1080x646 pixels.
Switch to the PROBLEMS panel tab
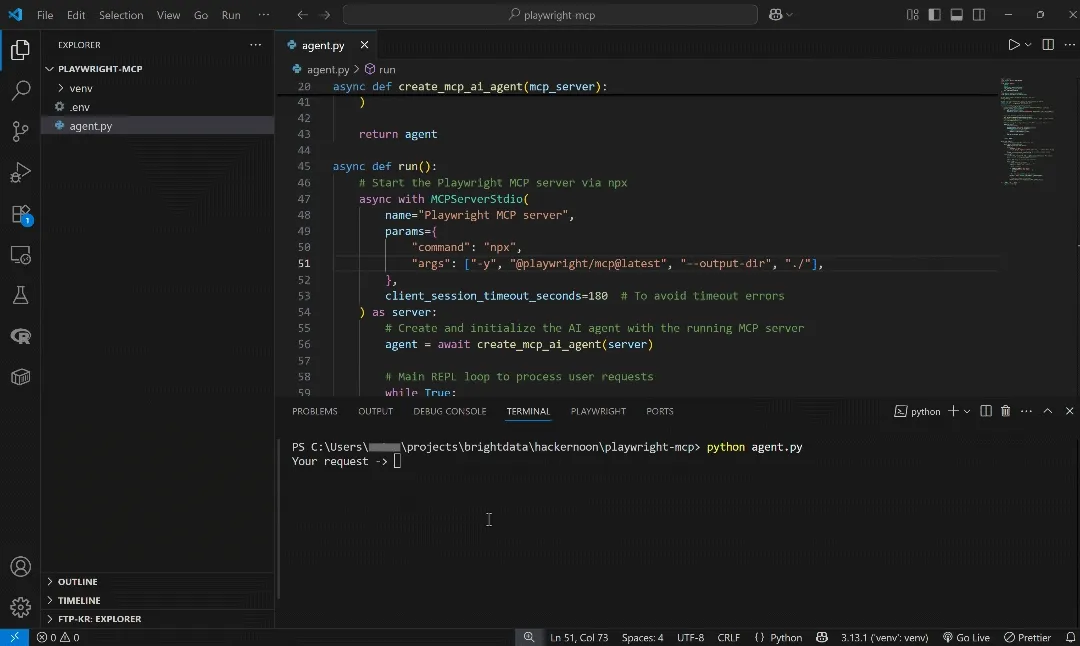click(315, 411)
